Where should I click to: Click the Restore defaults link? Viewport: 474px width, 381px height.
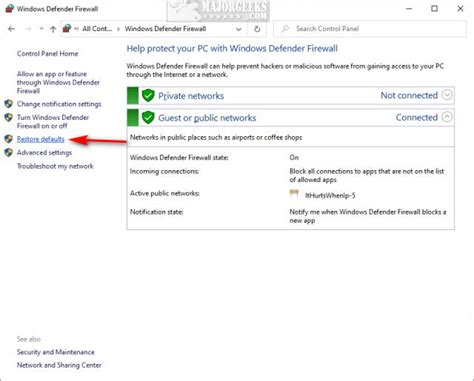41,139
